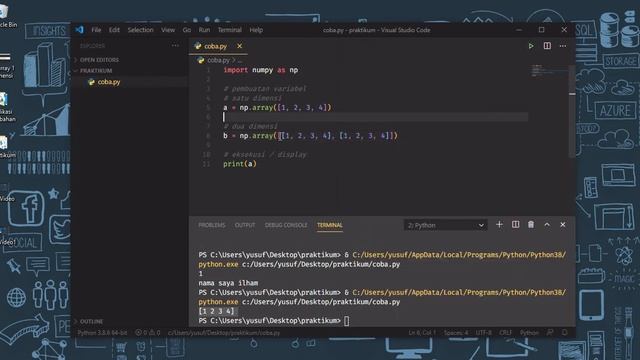The height and width of the screenshot is (360, 640).
Task: Expand the Open Editors section
Action: click(x=99, y=60)
